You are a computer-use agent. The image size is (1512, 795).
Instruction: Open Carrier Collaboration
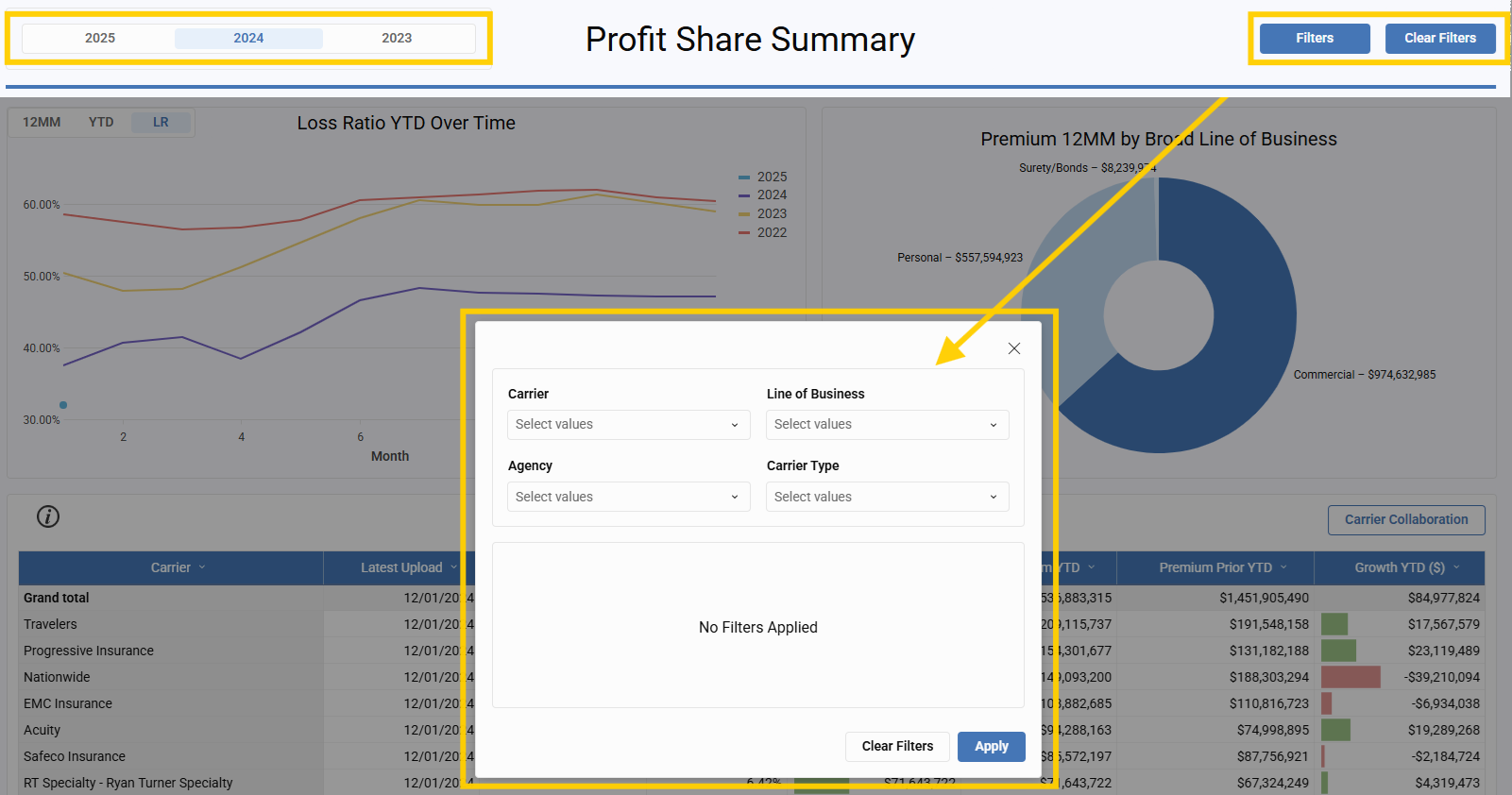pyautogui.click(x=1406, y=519)
